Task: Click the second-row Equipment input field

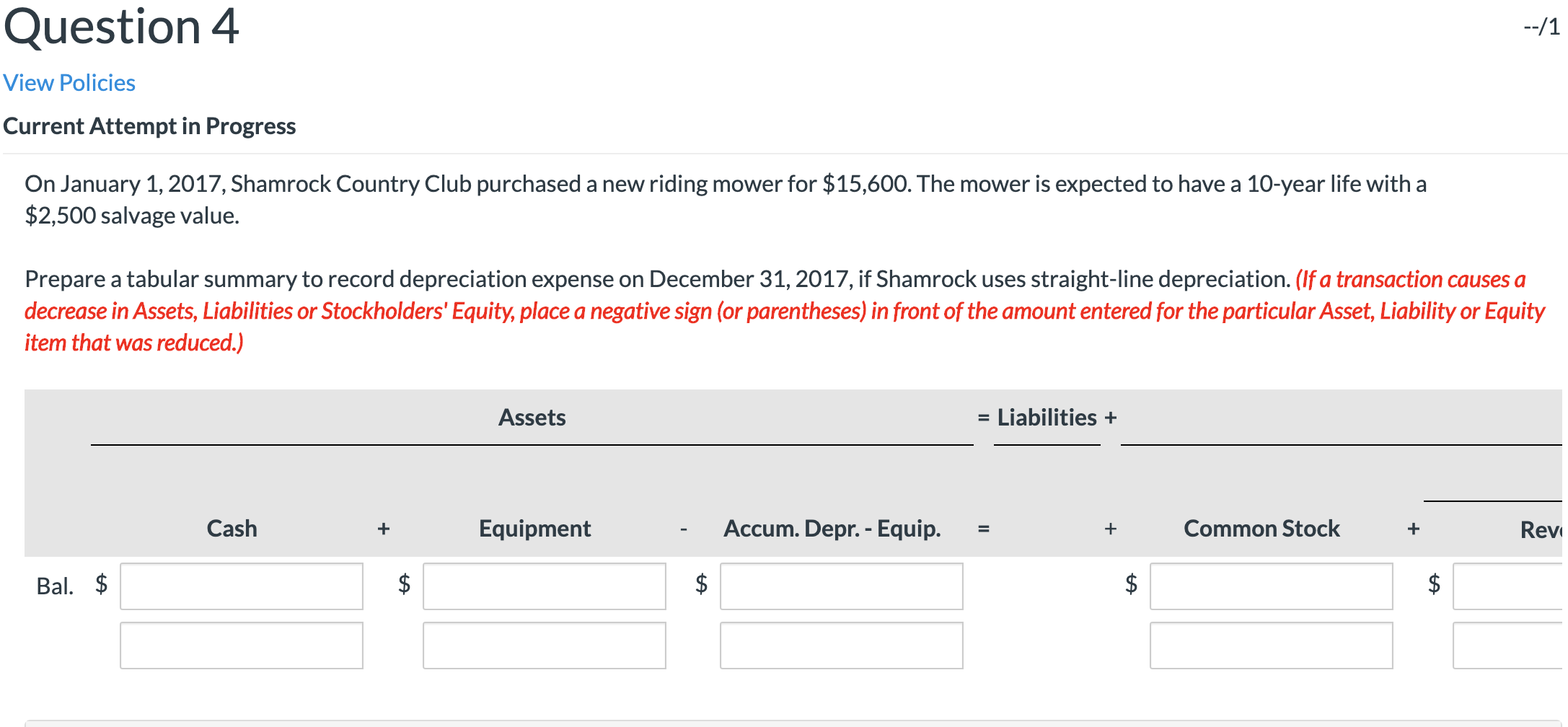Action: tap(543, 644)
